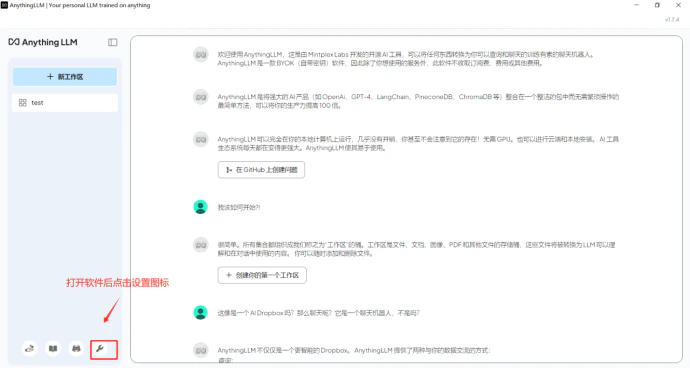This screenshot has height=368, width=690.
Task: Minimize the AnythingLLM window
Action: 636,5
